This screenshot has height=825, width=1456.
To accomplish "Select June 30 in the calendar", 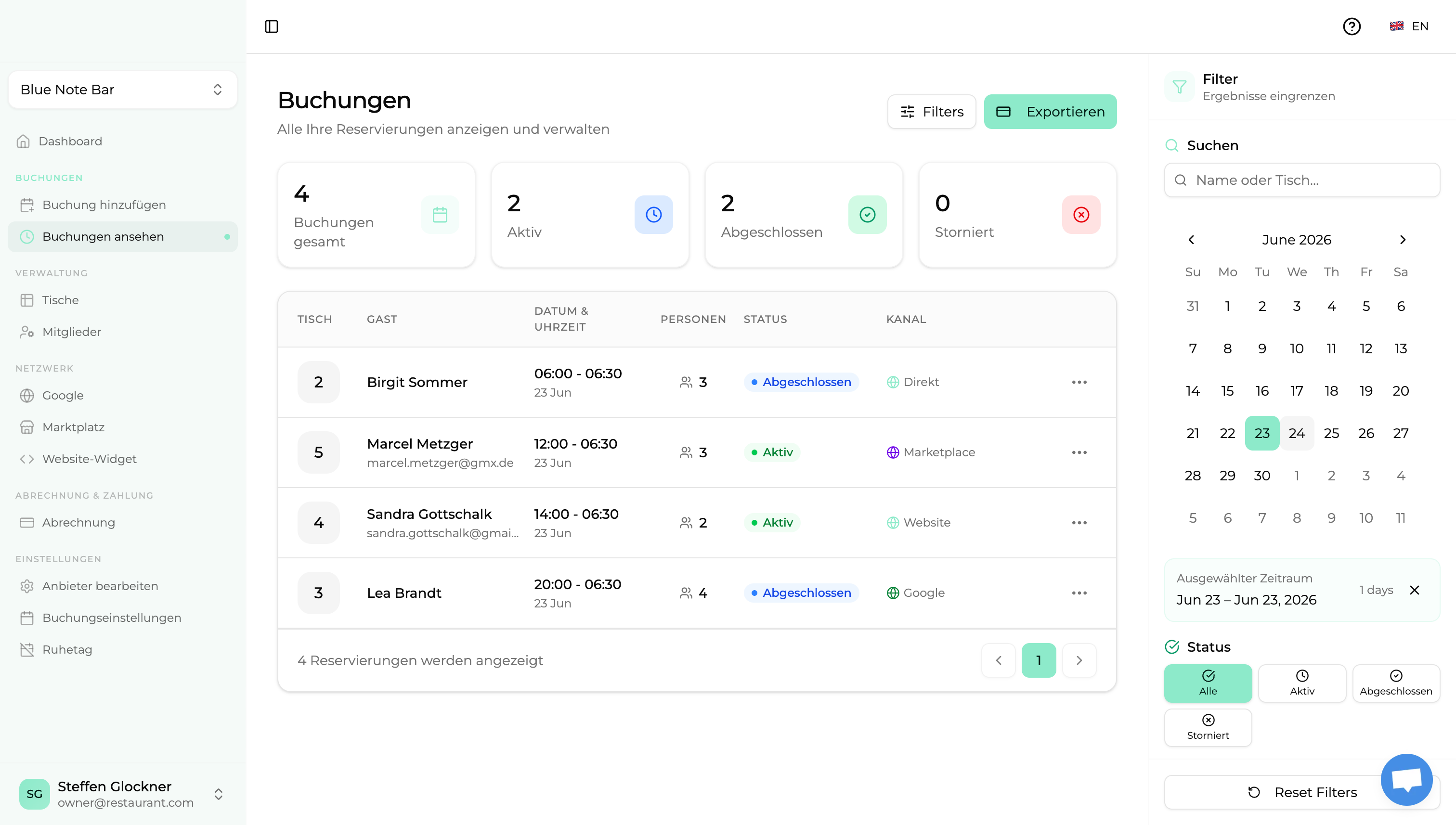I will click(1262, 476).
